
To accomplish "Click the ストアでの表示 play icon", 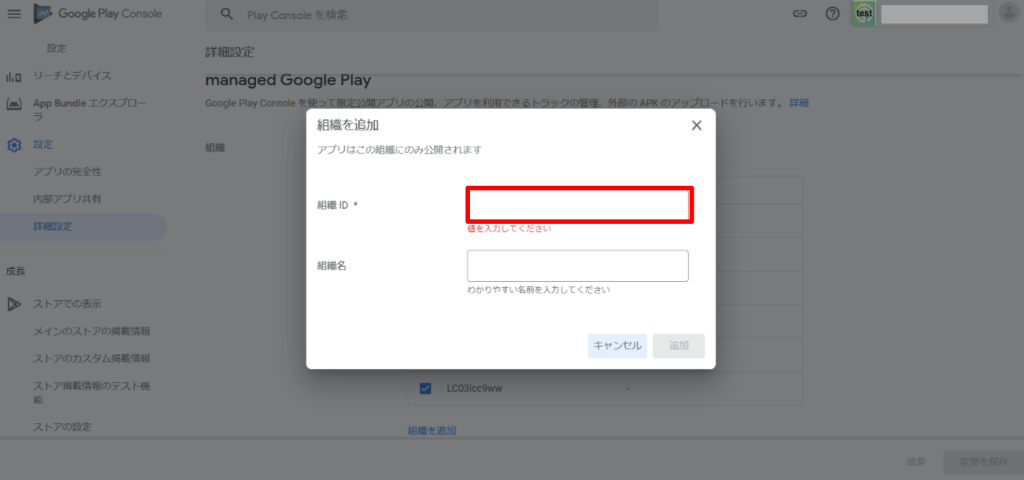I will point(14,304).
